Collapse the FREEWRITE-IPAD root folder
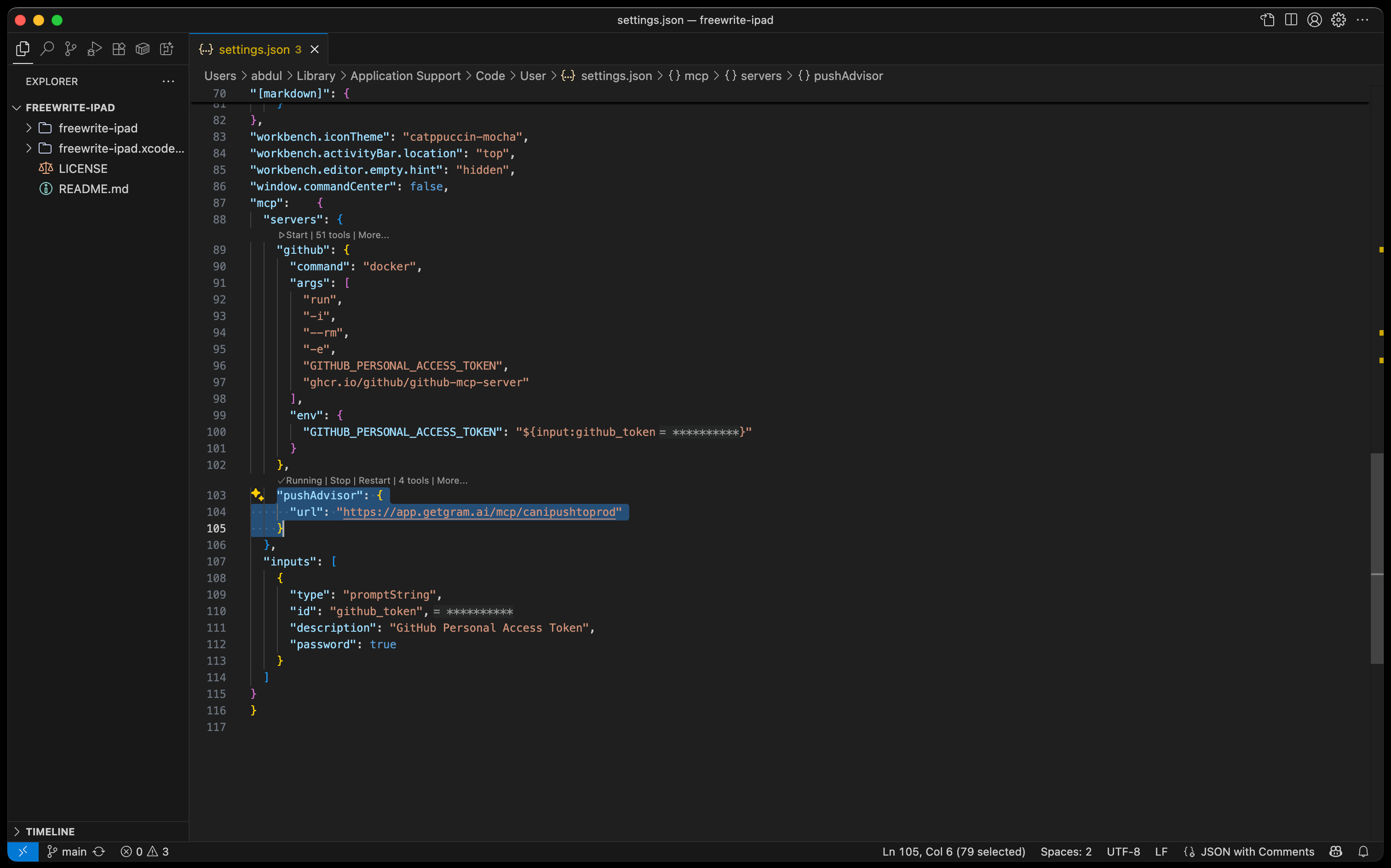Screen dimensions: 1391x868 point(17,108)
